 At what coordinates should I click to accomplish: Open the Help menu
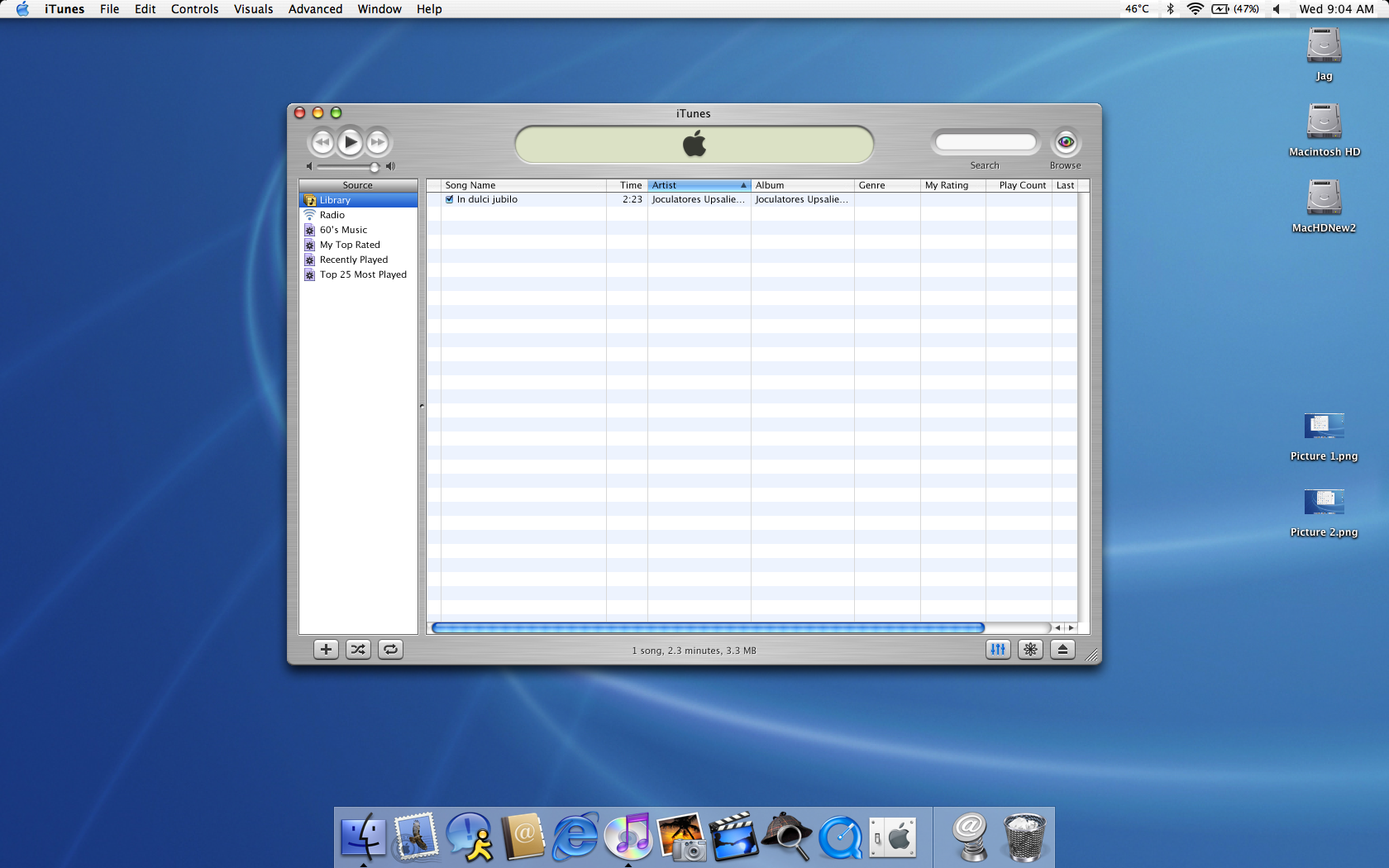point(429,9)
